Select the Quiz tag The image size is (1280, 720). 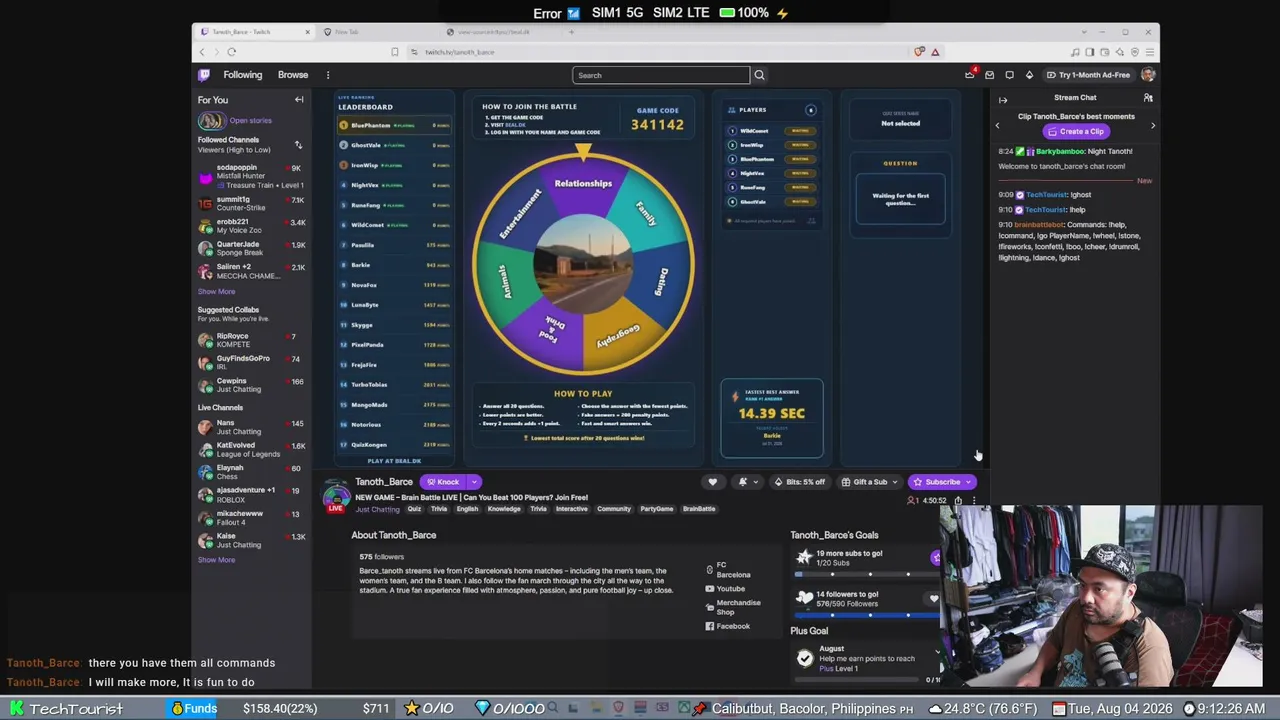click(x=414, y=509)
